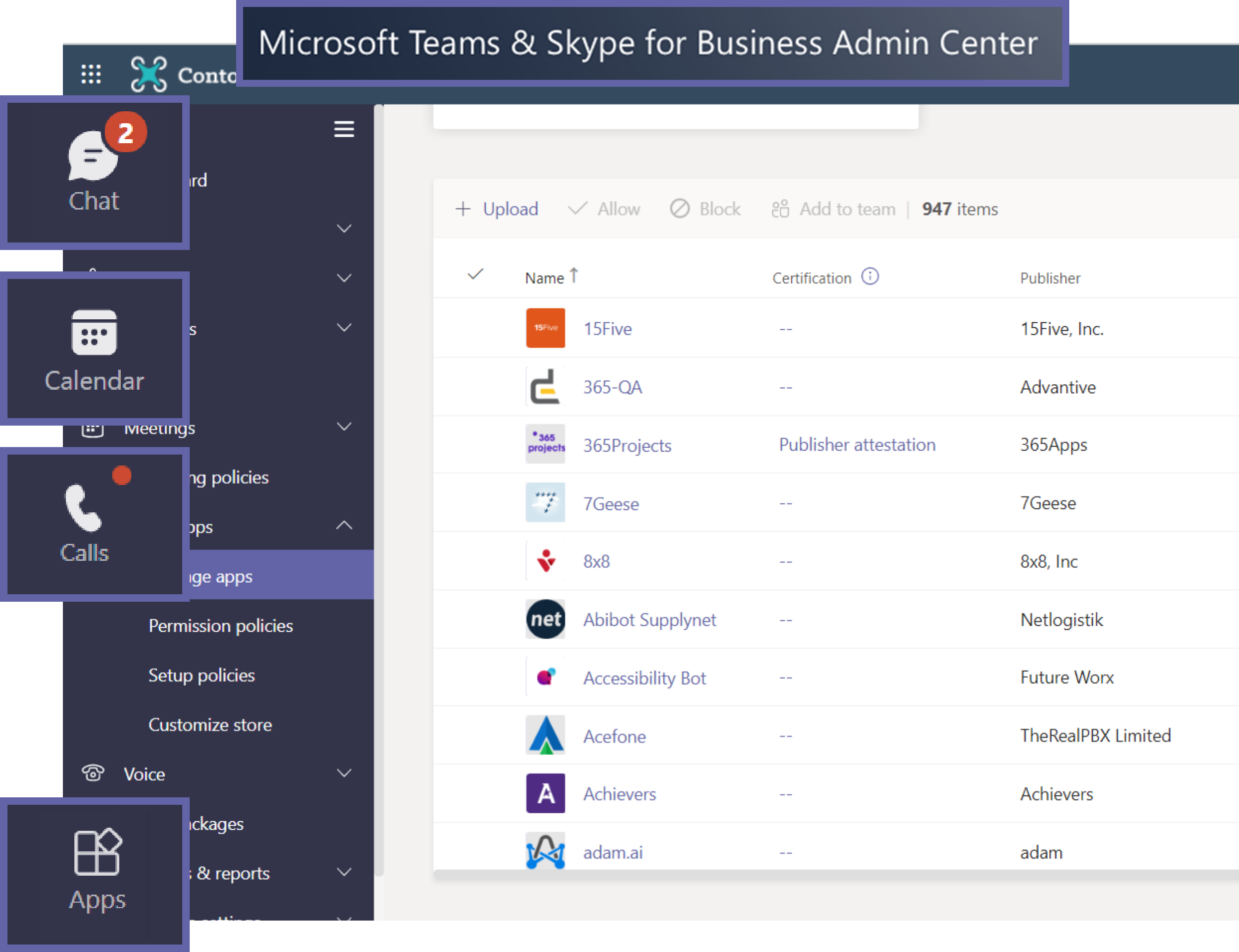The image size is (1239, 952).
Task: Click the Voice phone icon in the sidebar
Action: click(x=92, y=773)
